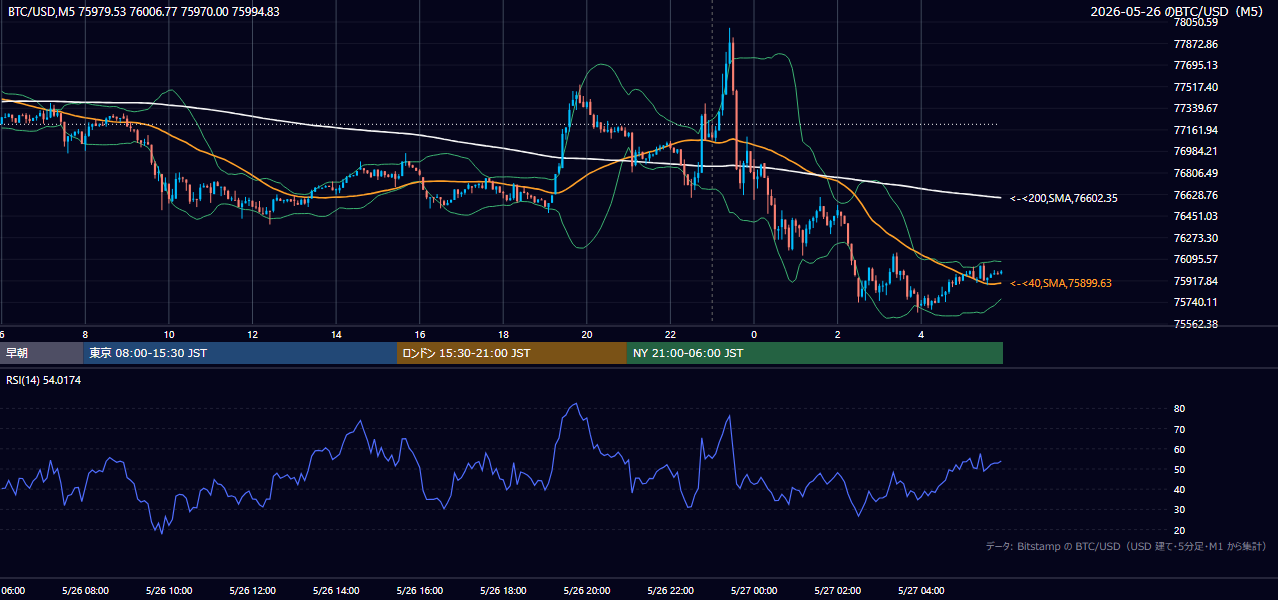Viewport: 1278px width, 600px height.
Task: Click price axis value 77695.13
Action: pos(1195,65)
